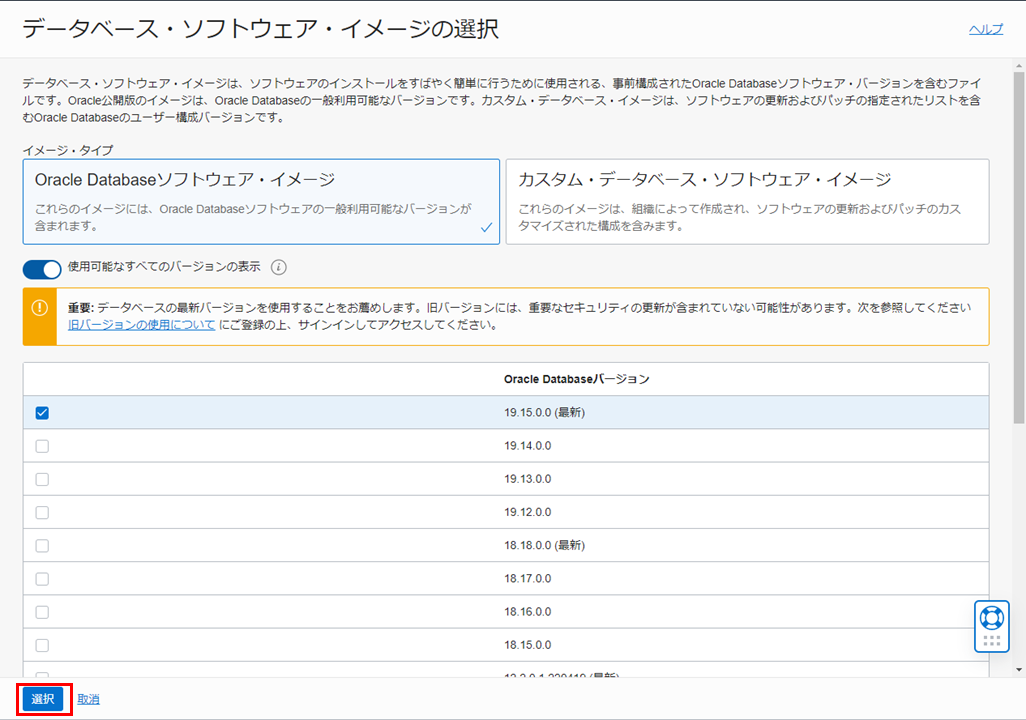Select the 19.13.0.0 checkbox

(42, 479)
